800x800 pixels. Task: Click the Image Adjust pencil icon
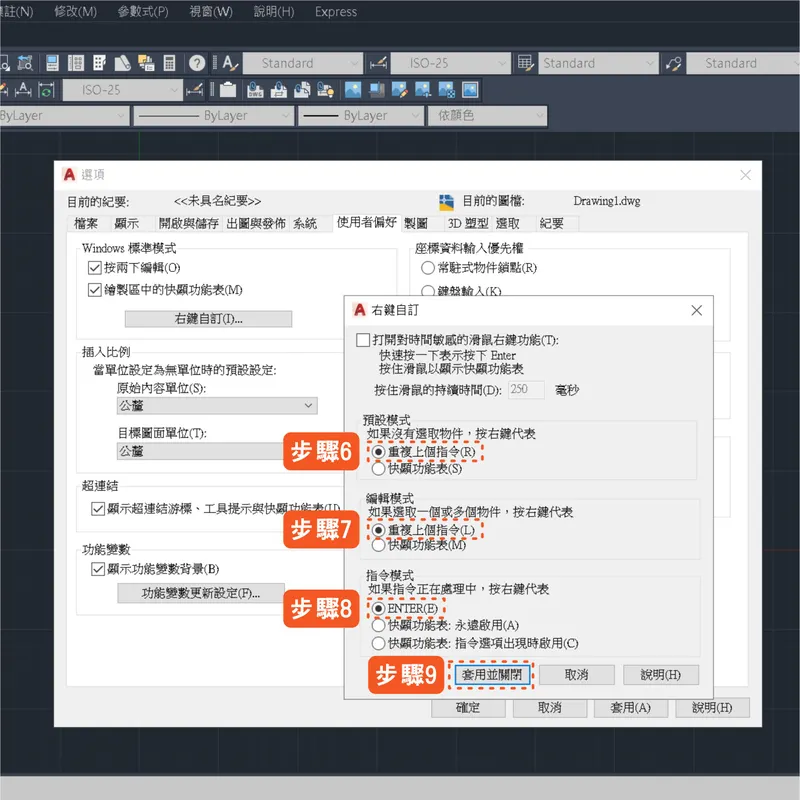tap(400, 90)
